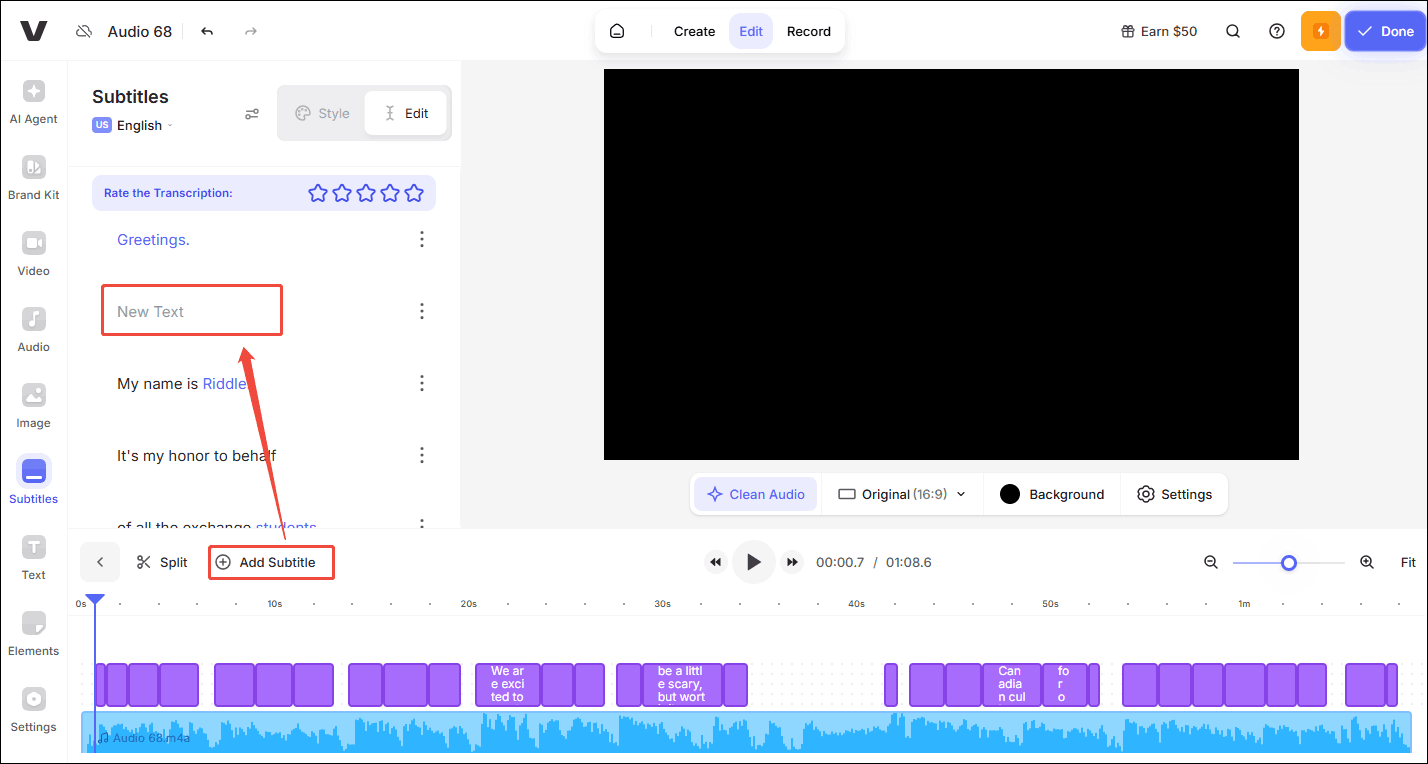This screenshot has width=1428, height=764.
Task: Click the Done button
Action: click(1385, 31)
